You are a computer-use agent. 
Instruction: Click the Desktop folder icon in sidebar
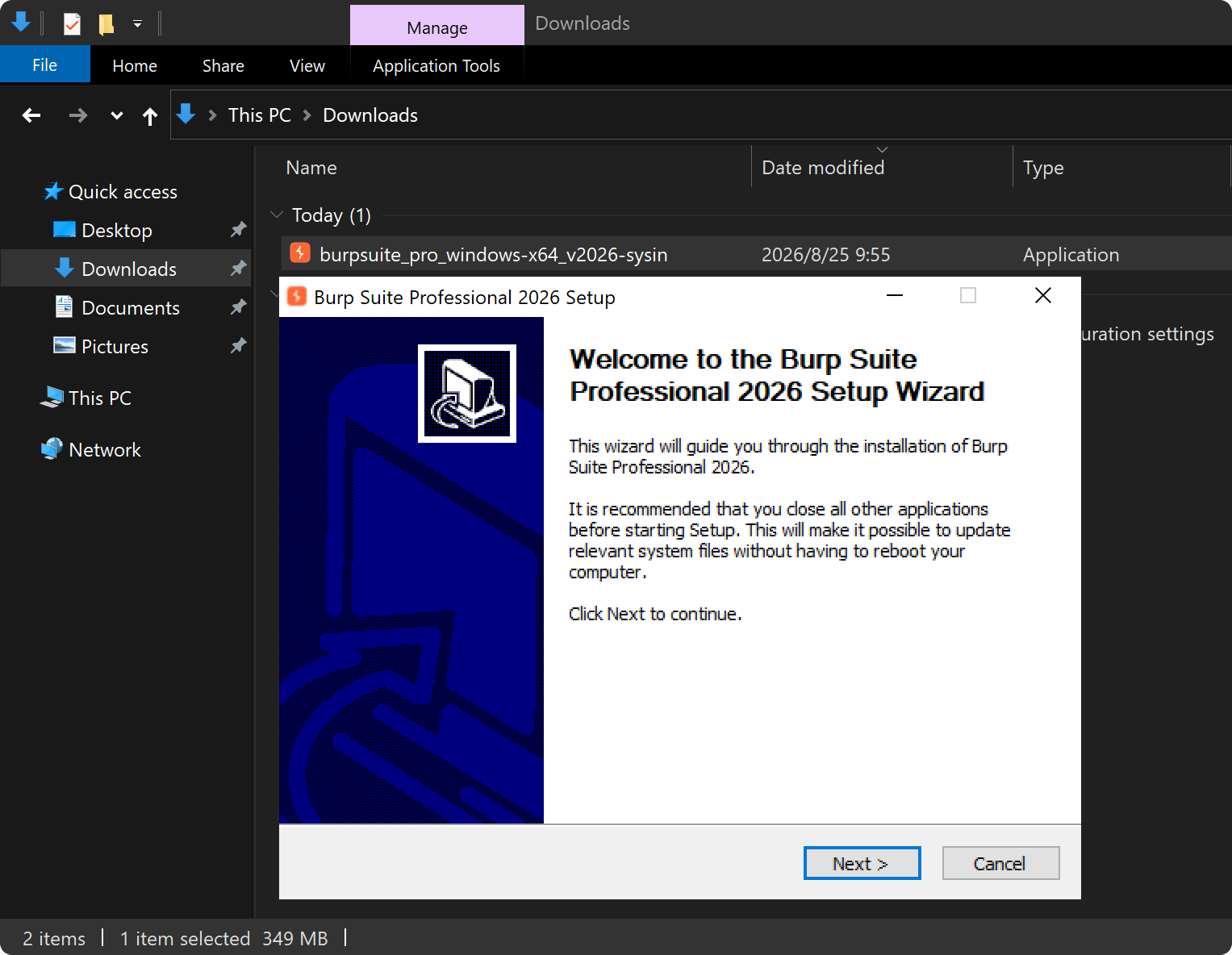[65, 229]
